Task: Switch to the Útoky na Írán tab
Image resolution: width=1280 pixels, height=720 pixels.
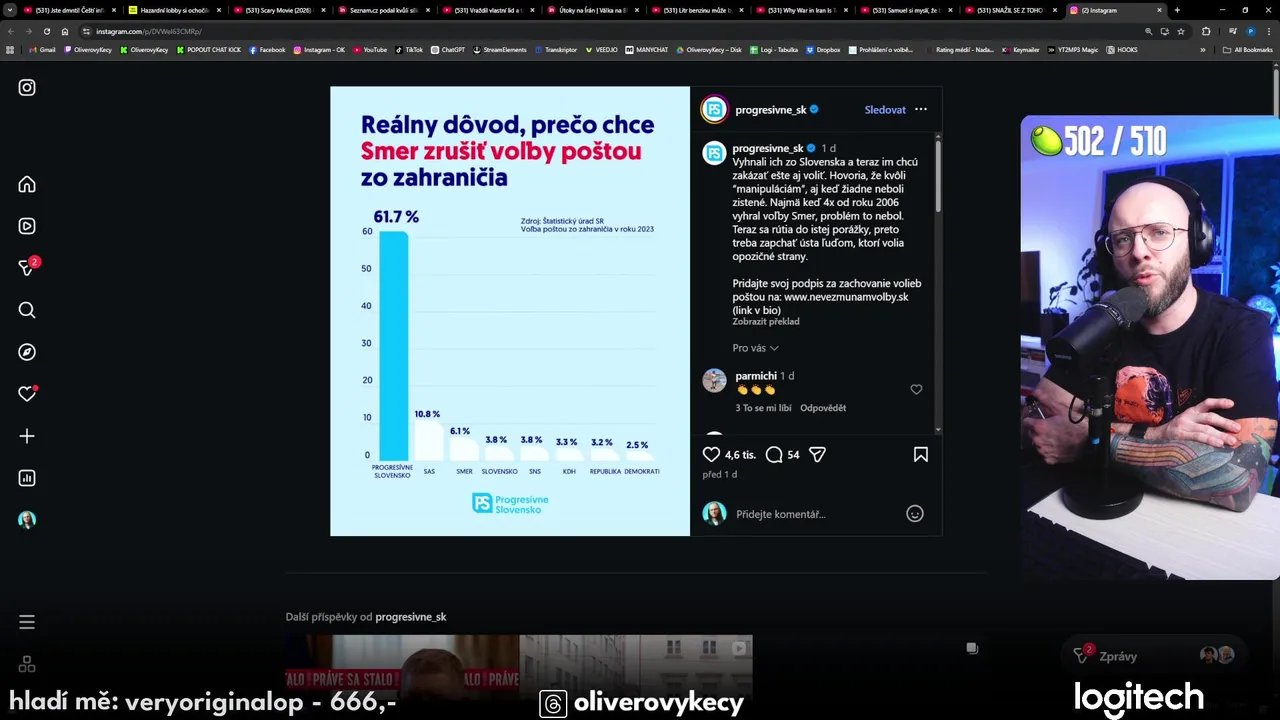Action: pos(593,10)
